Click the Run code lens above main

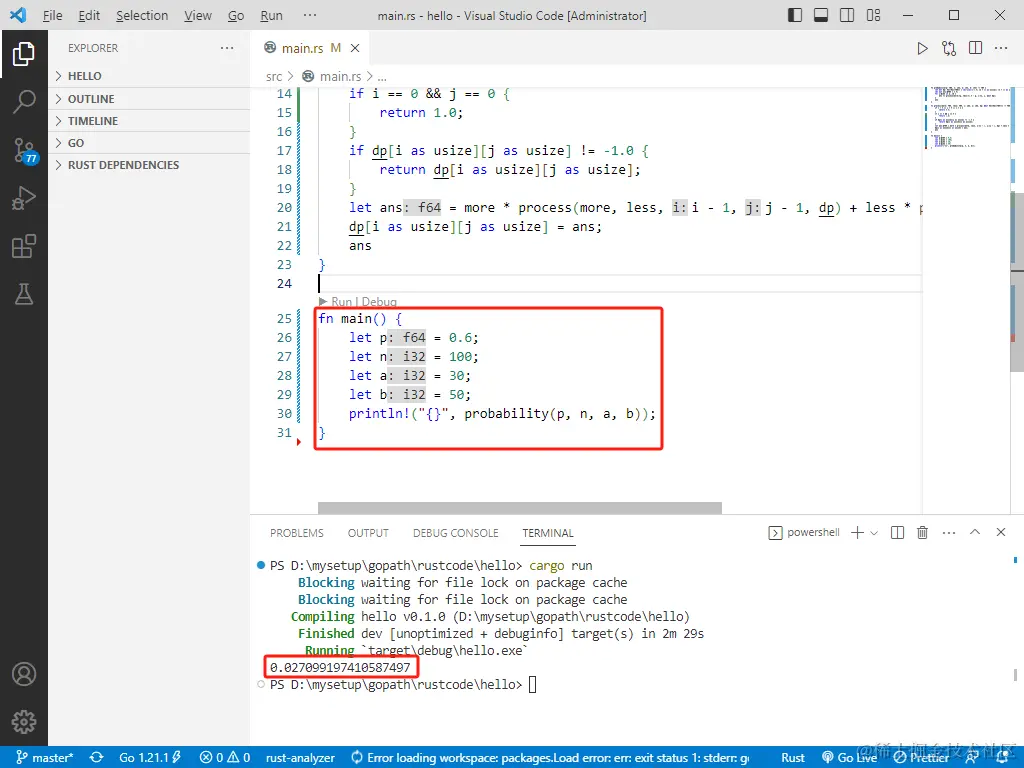click(x=340, y=302)
